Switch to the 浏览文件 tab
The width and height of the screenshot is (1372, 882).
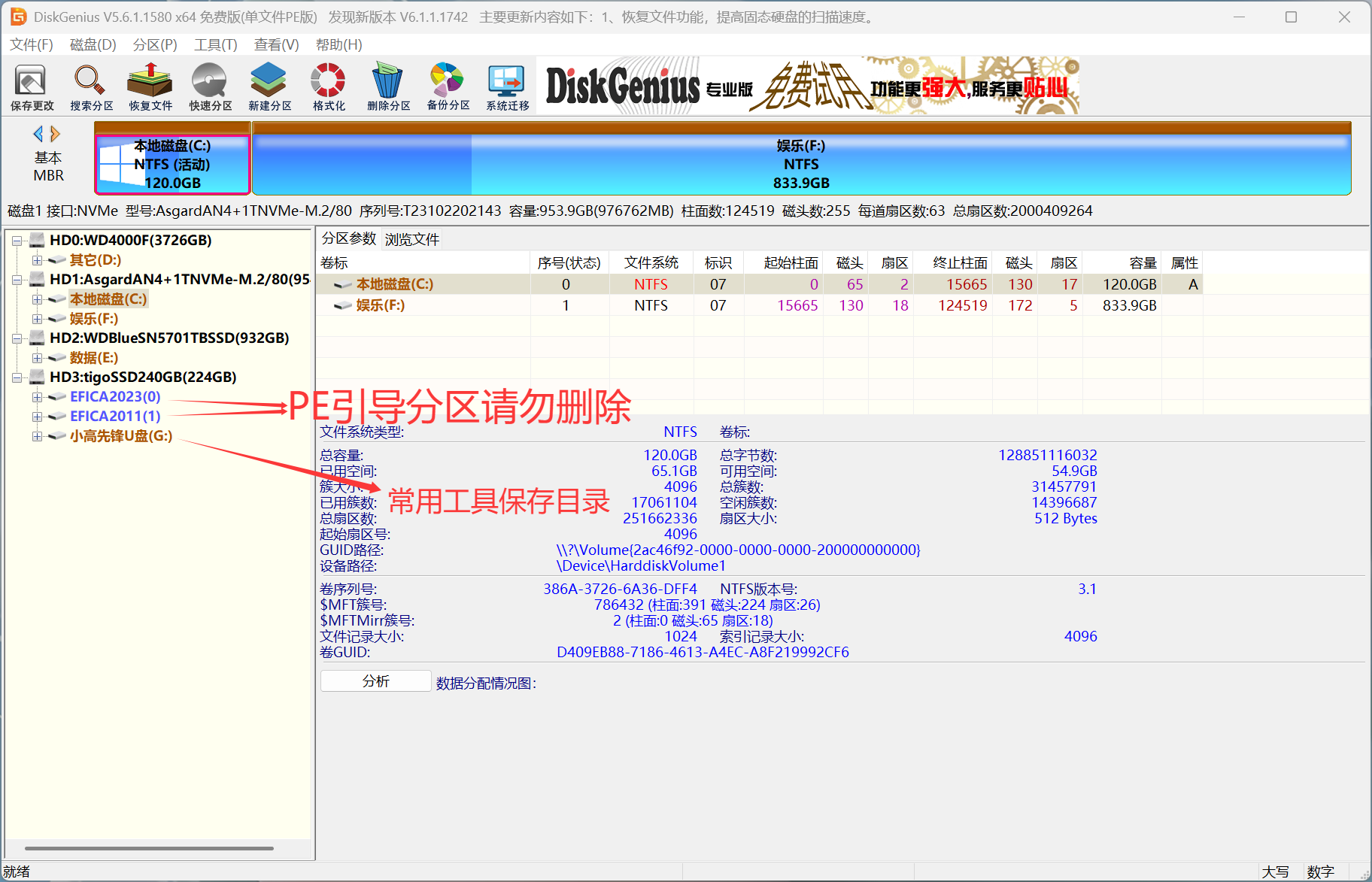(x=412, y=240)
